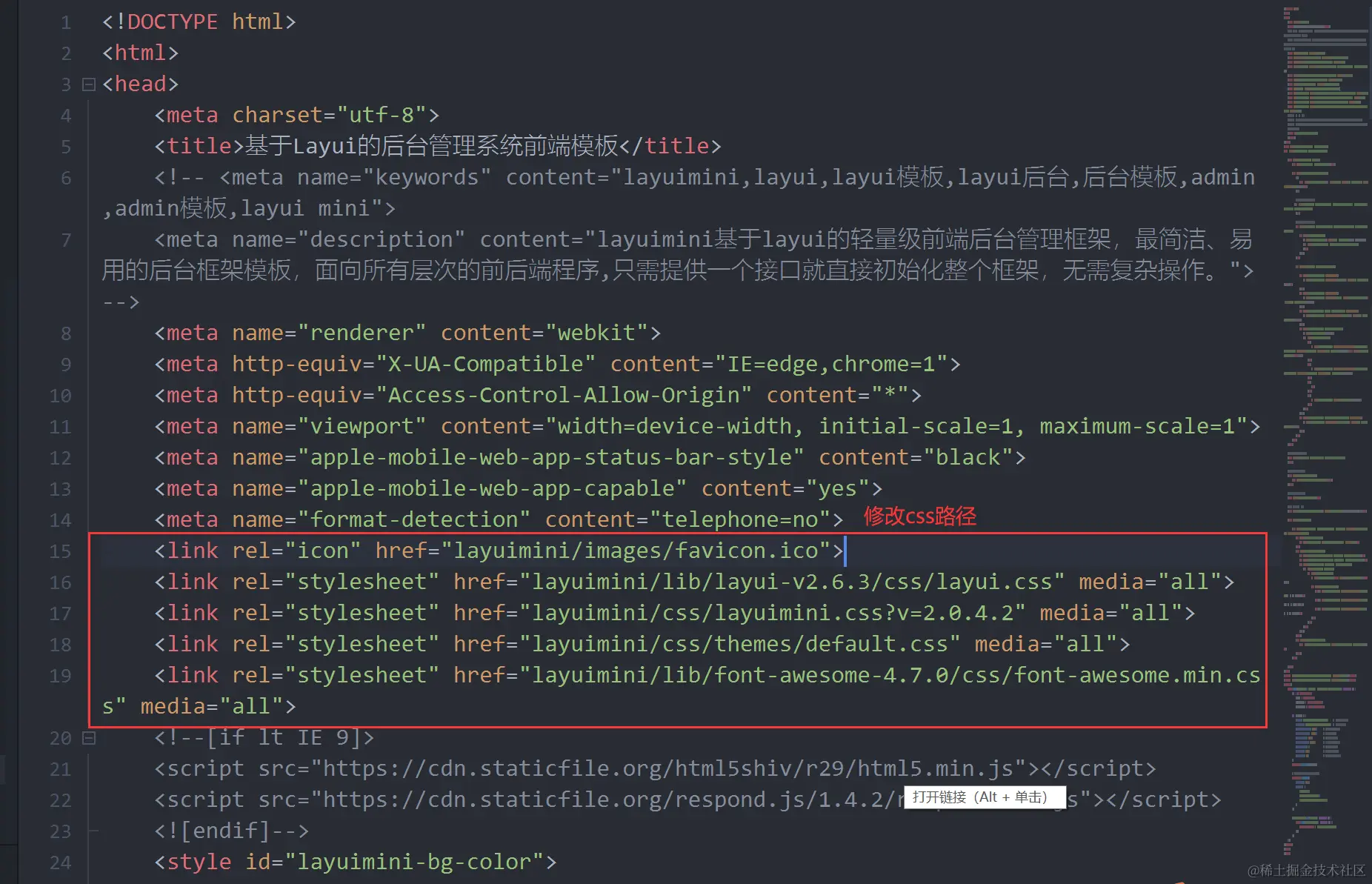
Task: Click apple-mobile-web-app-status-bar-style text
Action: tap(551, 457)
